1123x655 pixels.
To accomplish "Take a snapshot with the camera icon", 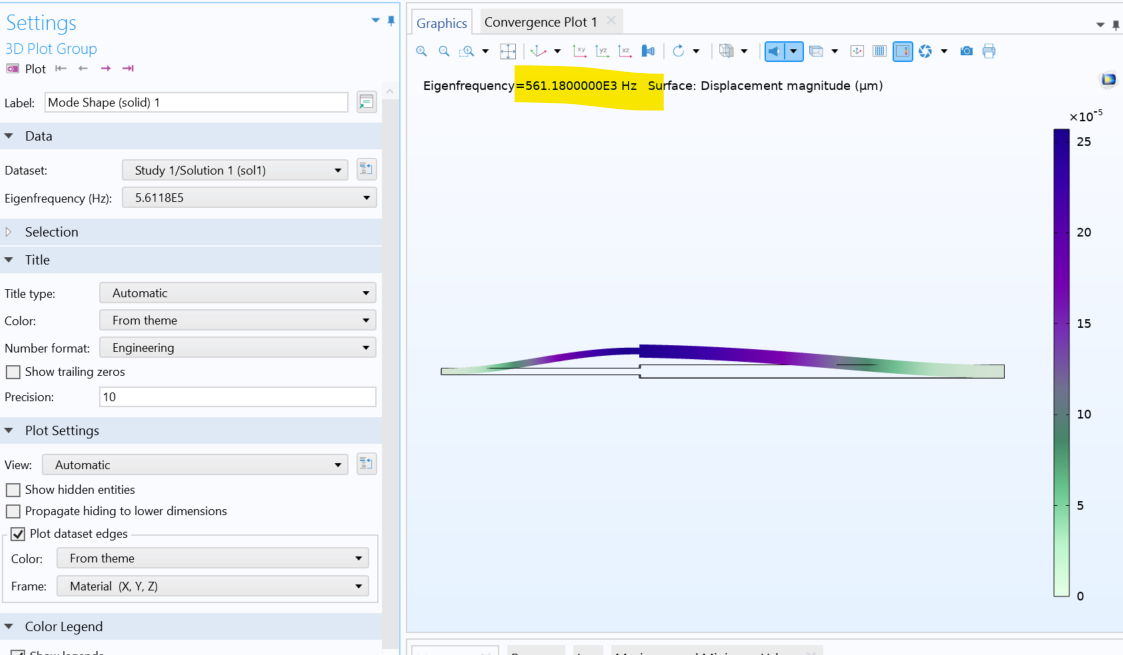I will tap(966, 51).
